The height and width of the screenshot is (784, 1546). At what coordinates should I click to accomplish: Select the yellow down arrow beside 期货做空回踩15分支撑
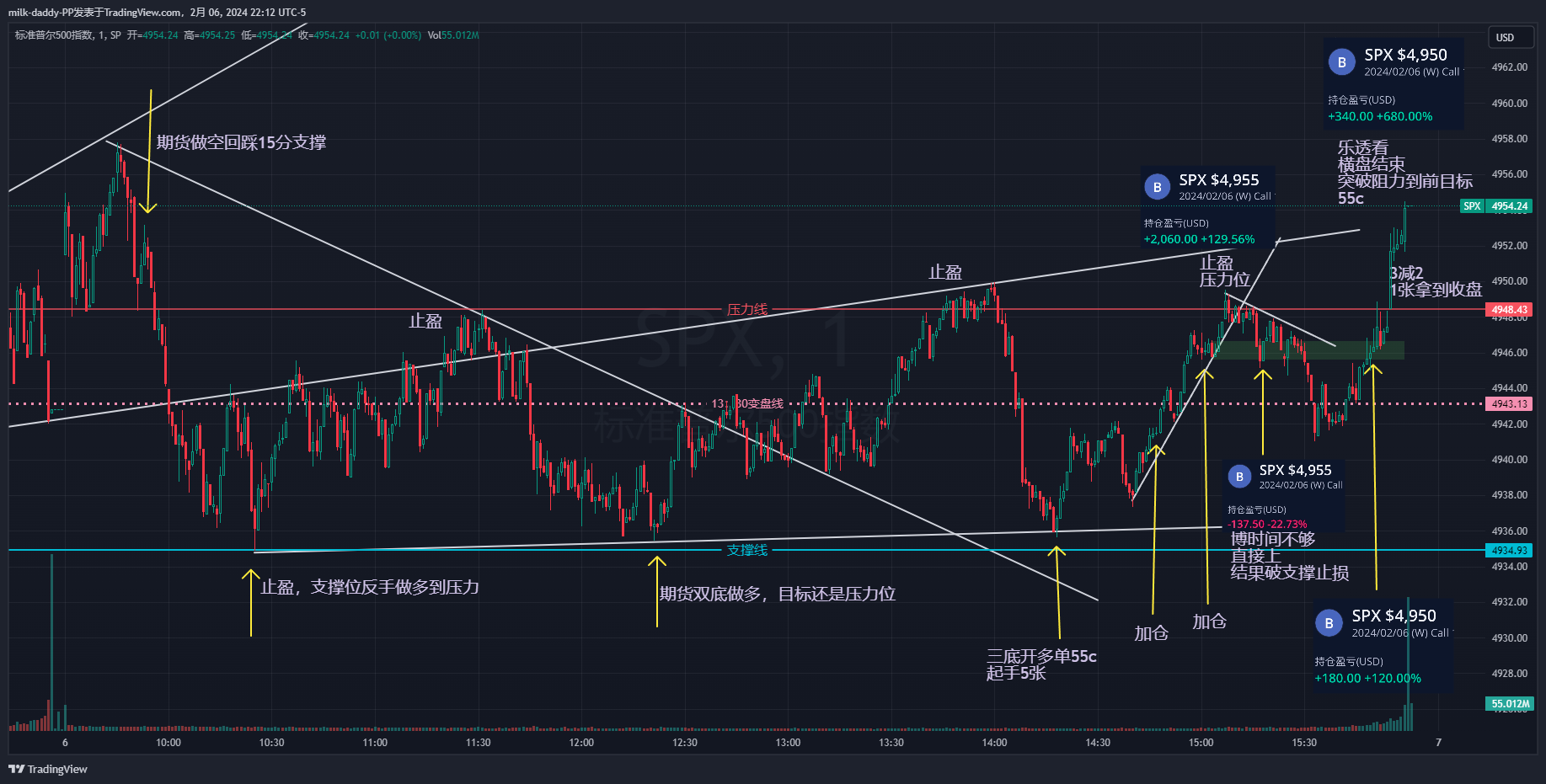[149, 152]
